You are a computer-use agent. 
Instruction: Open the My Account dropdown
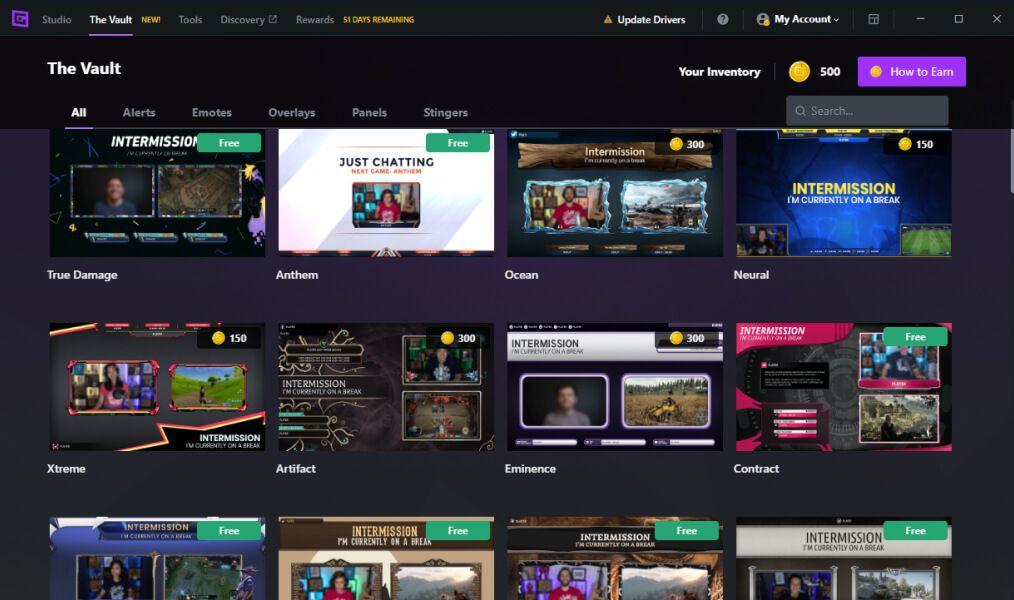(x=798, y=19)
